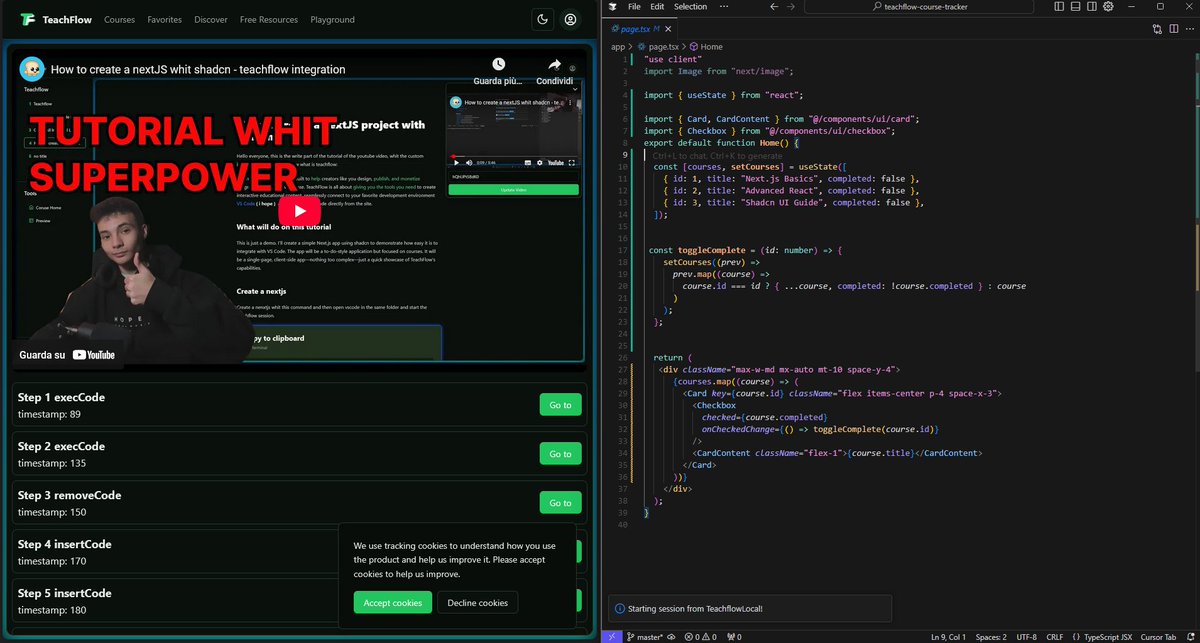Go back with the left navigation arrow
Viewport: 1200px width, 643px height.
[774, 7]
